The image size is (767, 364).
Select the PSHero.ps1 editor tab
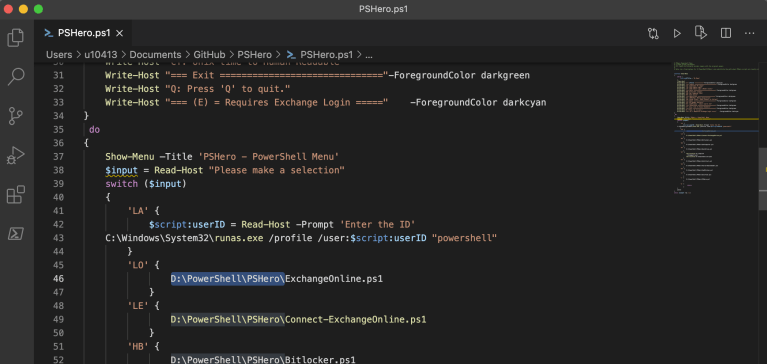coord(83,33)
